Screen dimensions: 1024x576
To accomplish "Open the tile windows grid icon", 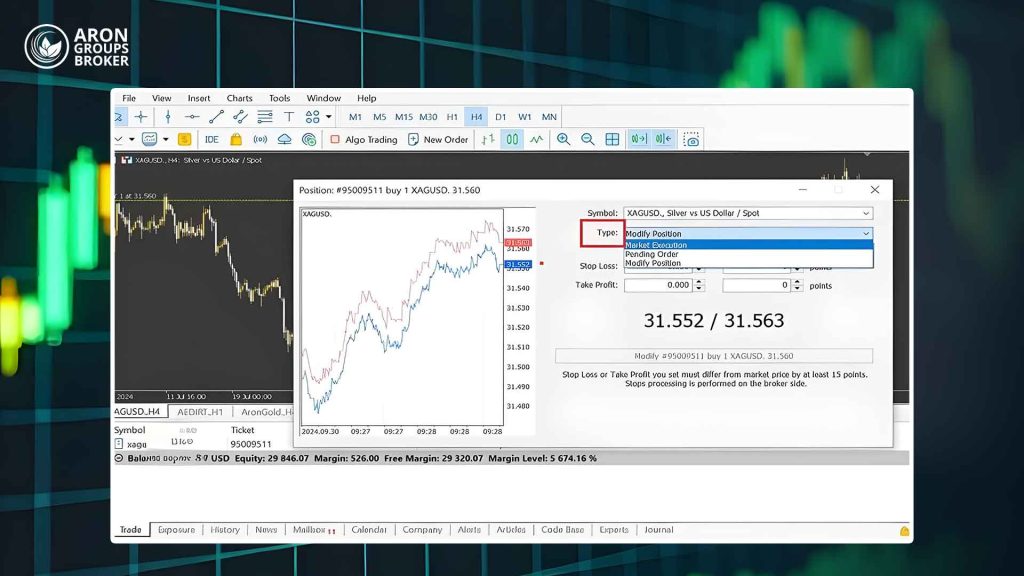I will click(612, 139).
